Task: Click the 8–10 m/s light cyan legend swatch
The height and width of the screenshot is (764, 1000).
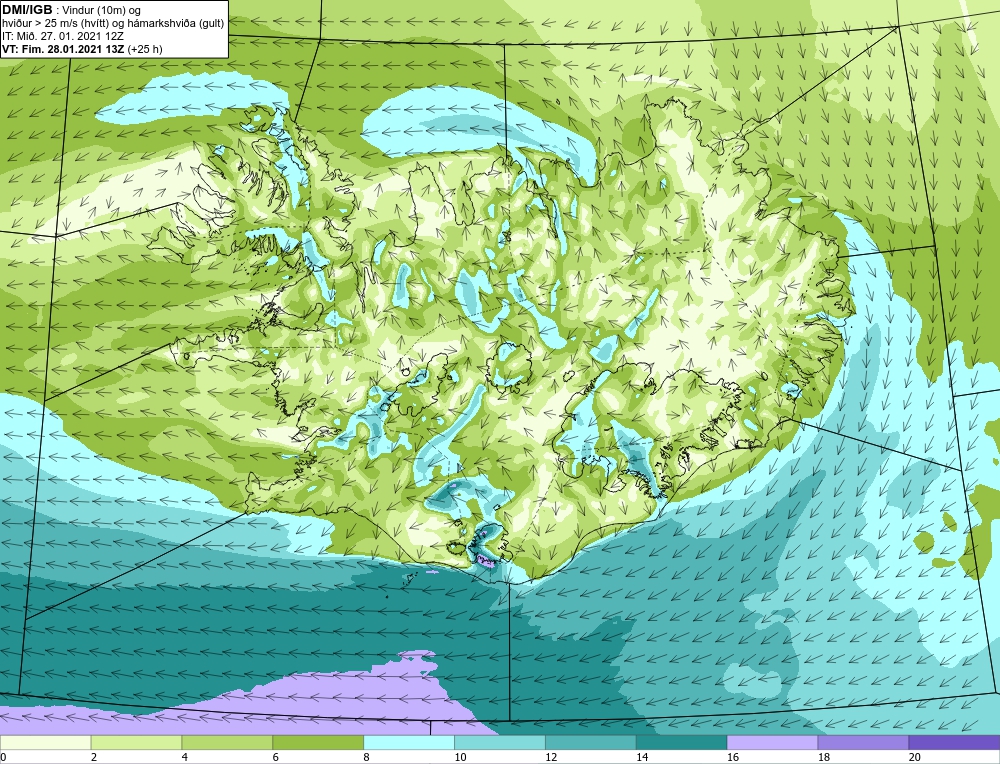Action: (x=409, y=742)
